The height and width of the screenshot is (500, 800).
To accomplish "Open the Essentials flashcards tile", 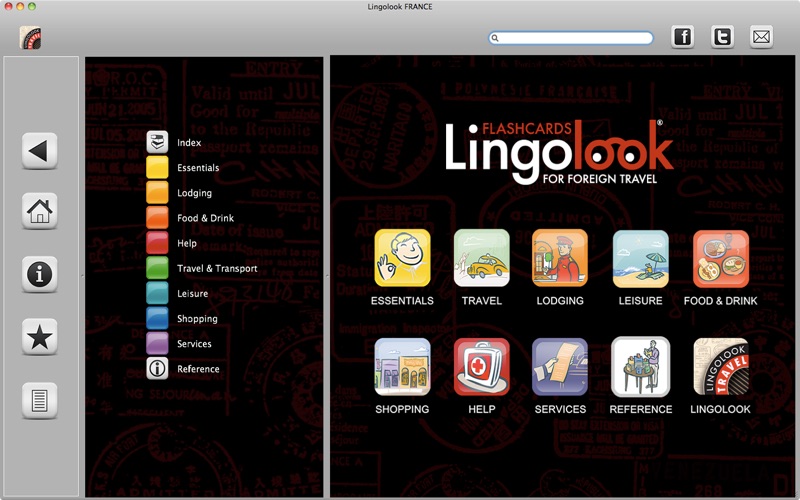I will click(402, 258).
